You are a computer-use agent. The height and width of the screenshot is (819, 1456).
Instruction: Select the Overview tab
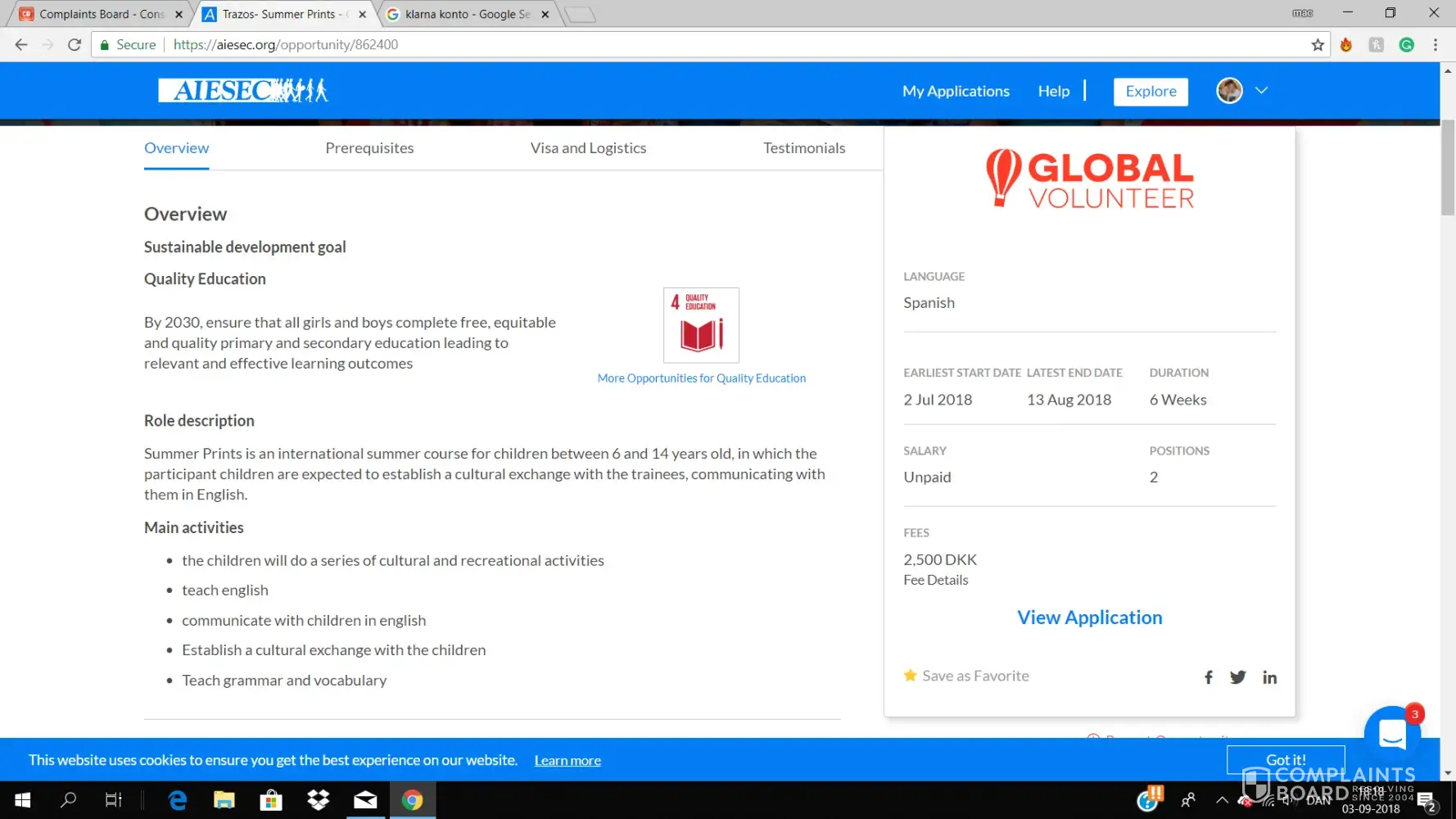click(177, 148)
